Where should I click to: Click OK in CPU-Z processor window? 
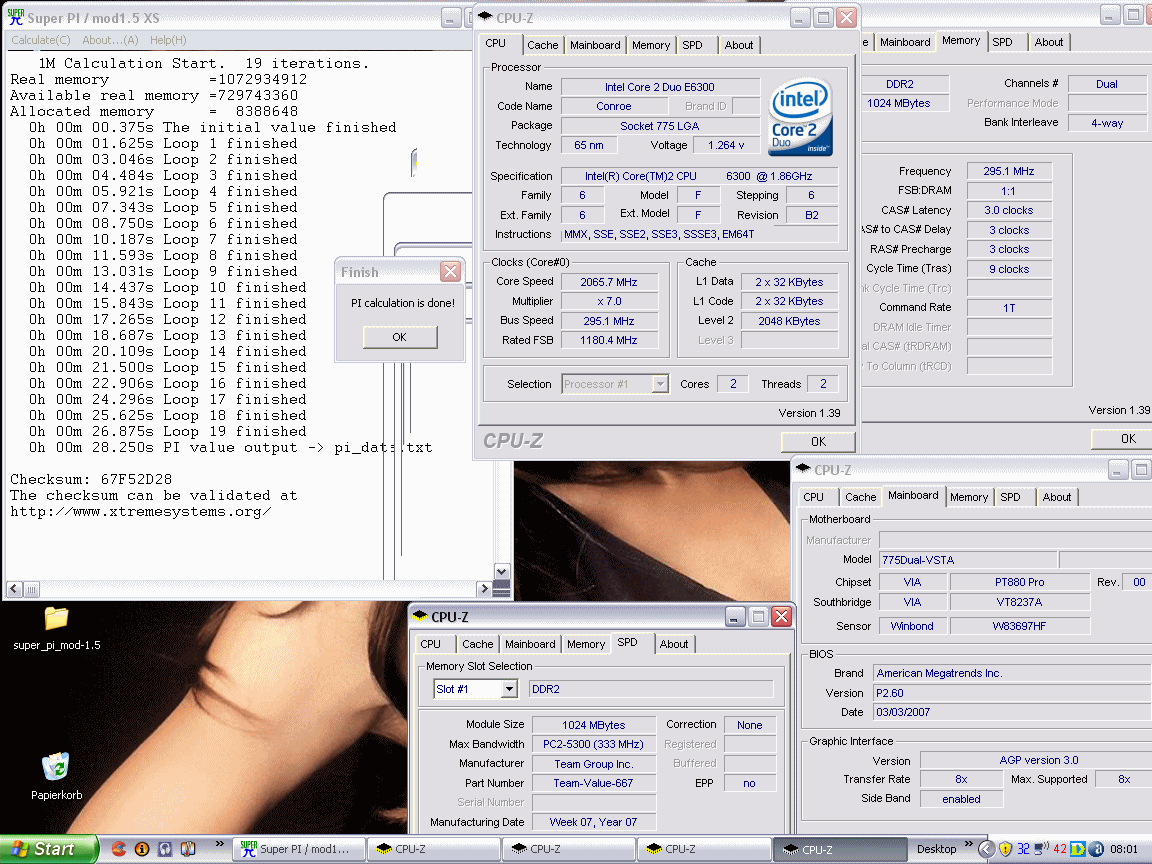[818, 441]
